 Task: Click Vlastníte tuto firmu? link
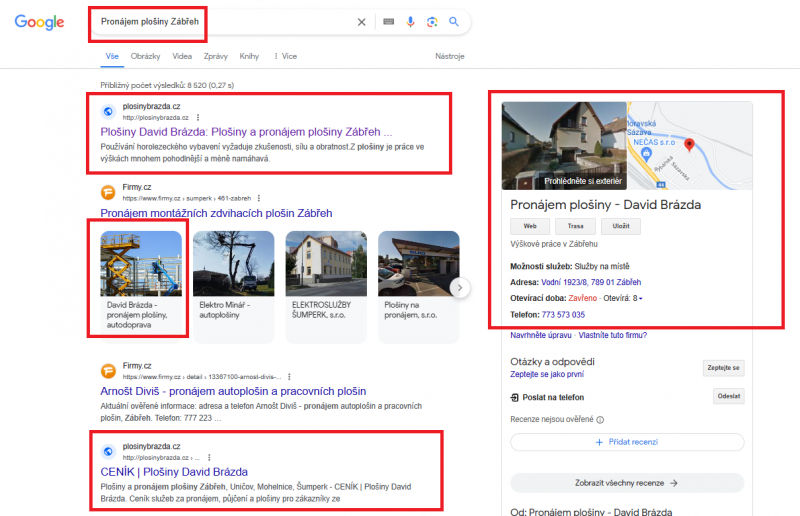[x=613, y=335]
